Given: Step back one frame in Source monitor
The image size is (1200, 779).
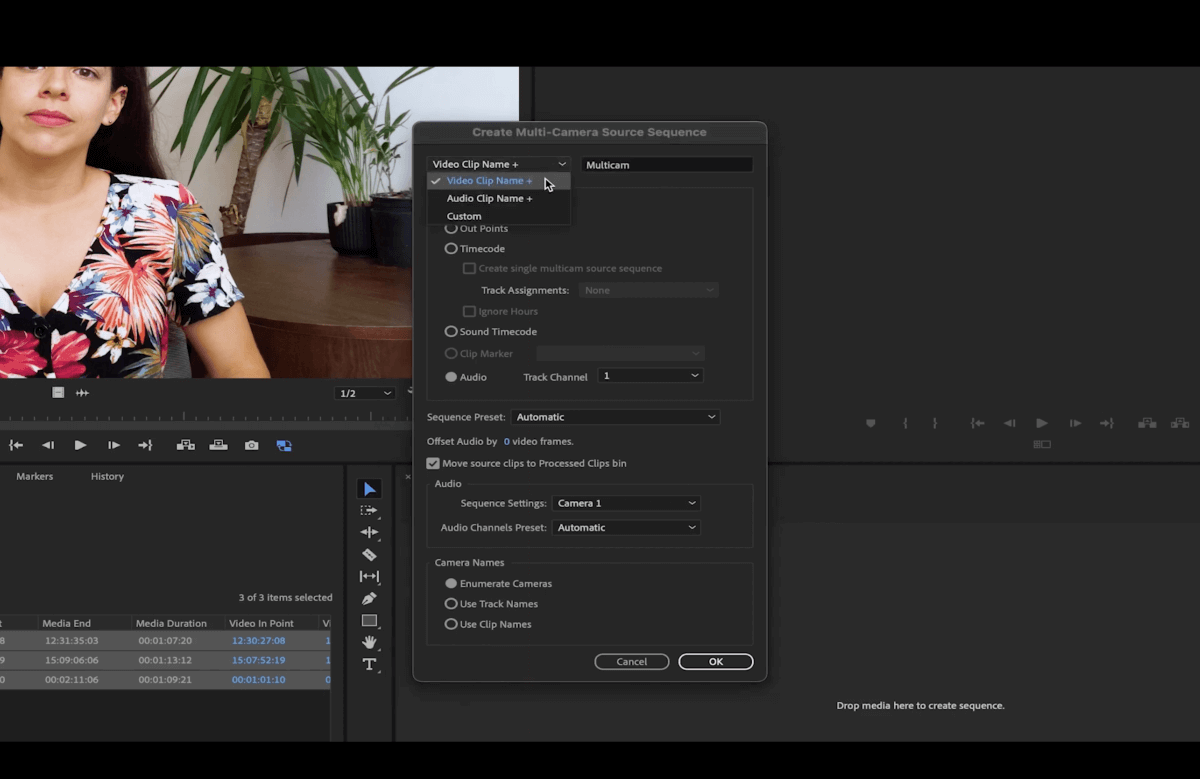Looking at the screenshot, I should click(48, 445).
